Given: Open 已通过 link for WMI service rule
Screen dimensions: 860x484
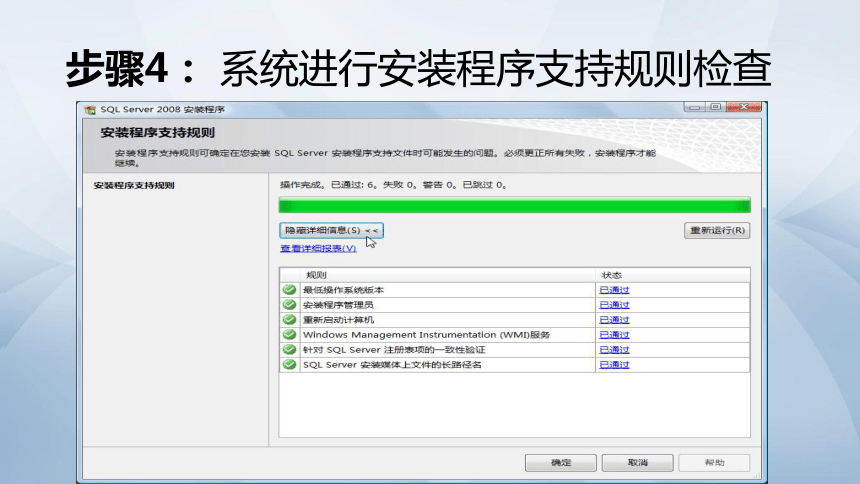Looking at the screenshot, I should click(614, 334).
